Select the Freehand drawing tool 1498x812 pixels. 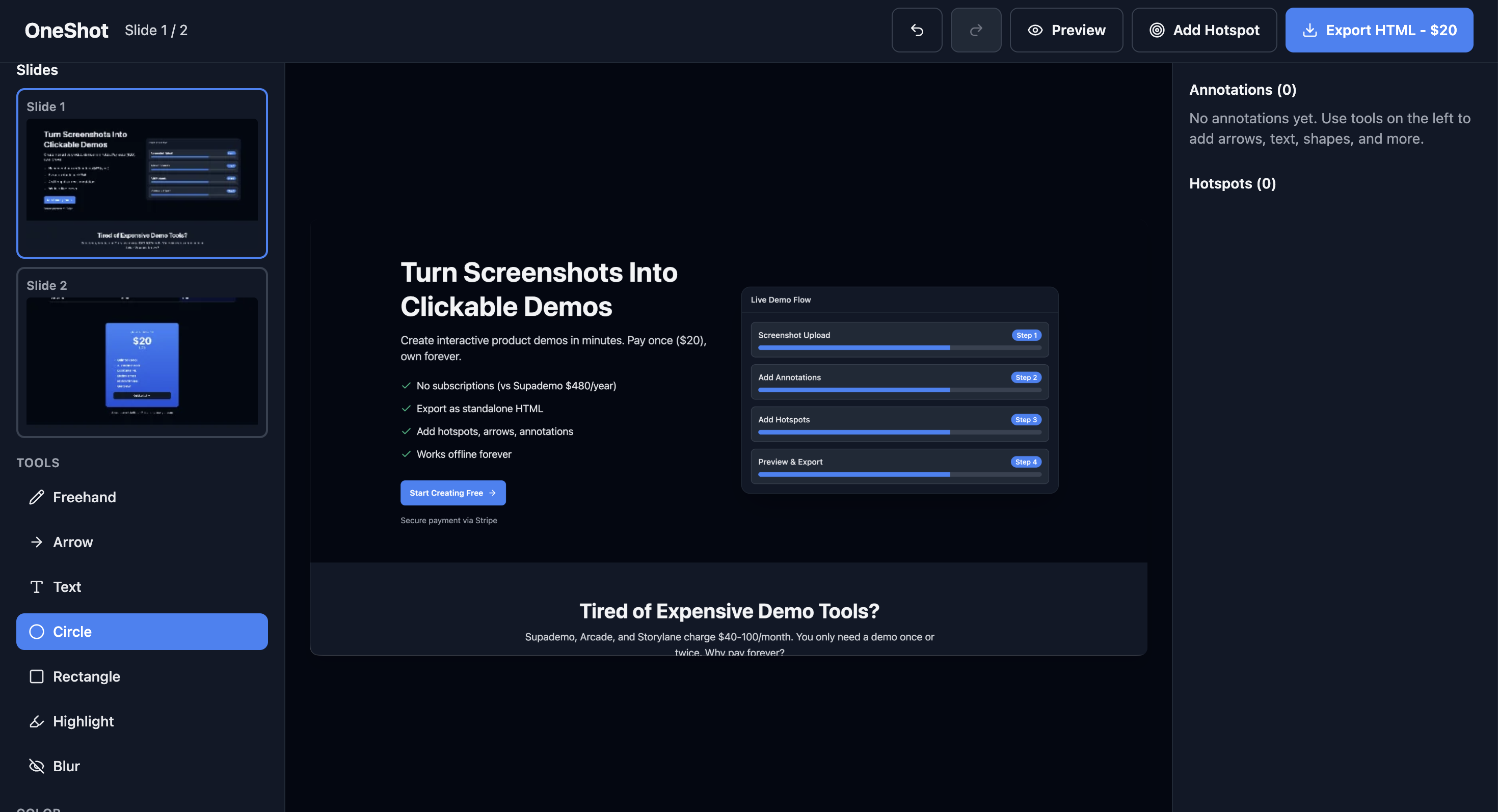coord(84,497)
